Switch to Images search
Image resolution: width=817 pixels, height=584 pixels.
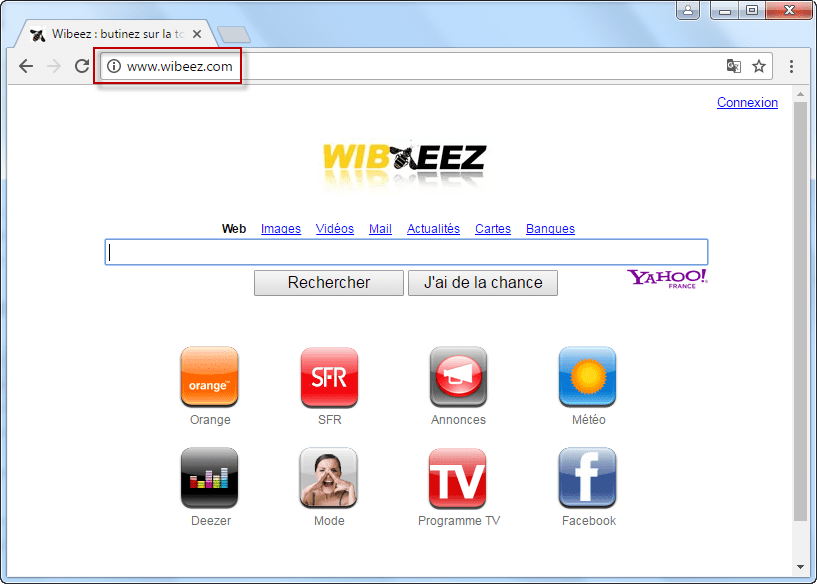[x=281, y=229]
